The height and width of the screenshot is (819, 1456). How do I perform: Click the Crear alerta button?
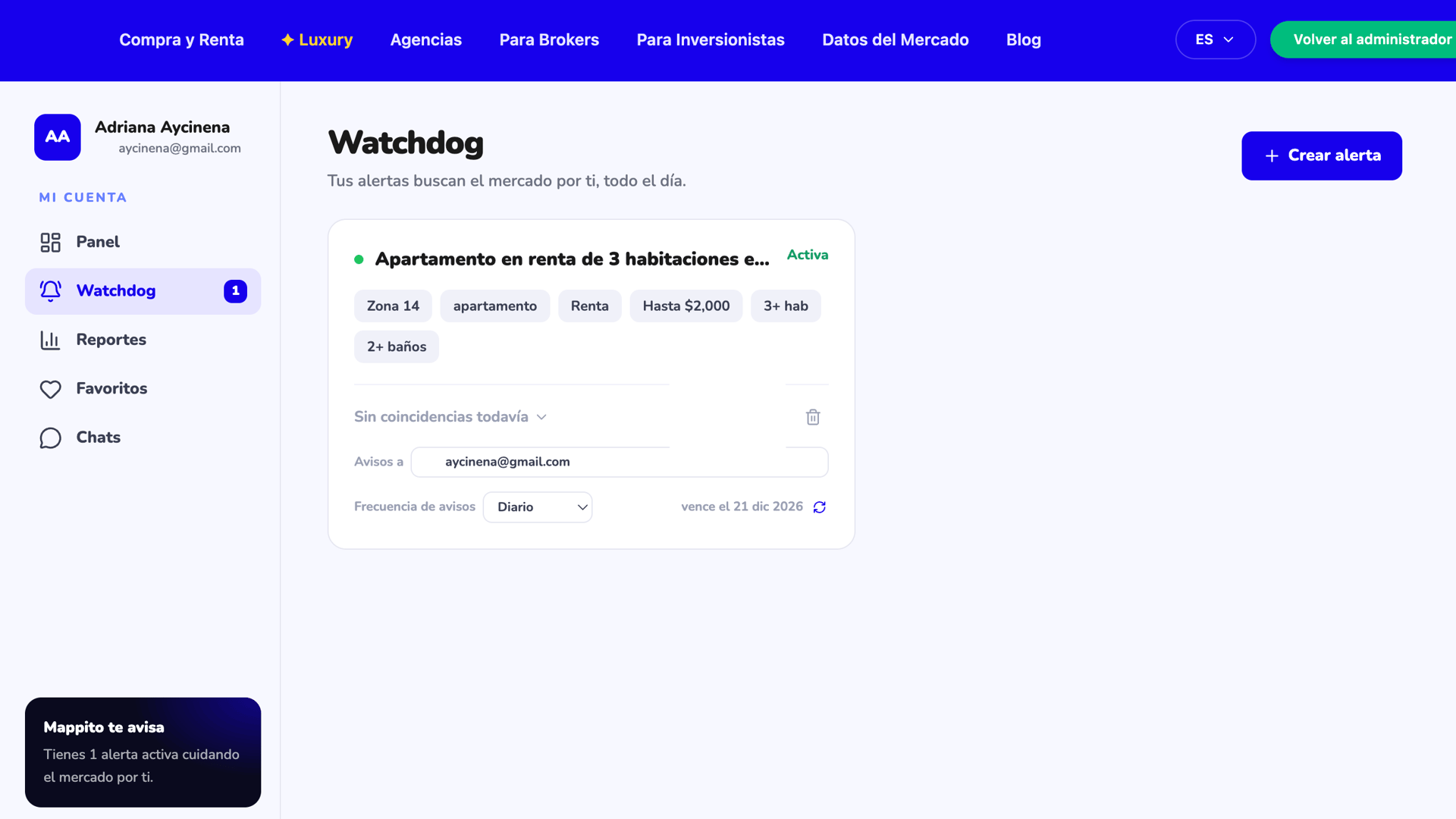point(1322,155)
